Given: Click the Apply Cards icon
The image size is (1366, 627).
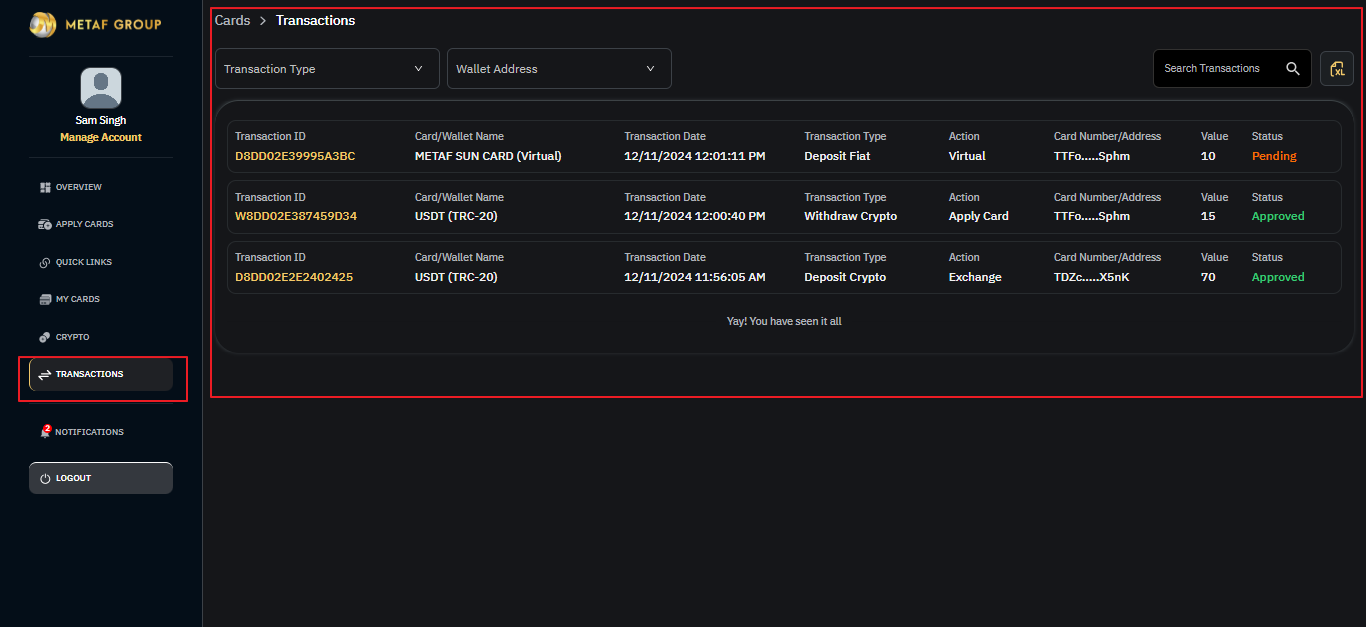Looking at the screenshot, I should tap(45, 225).
